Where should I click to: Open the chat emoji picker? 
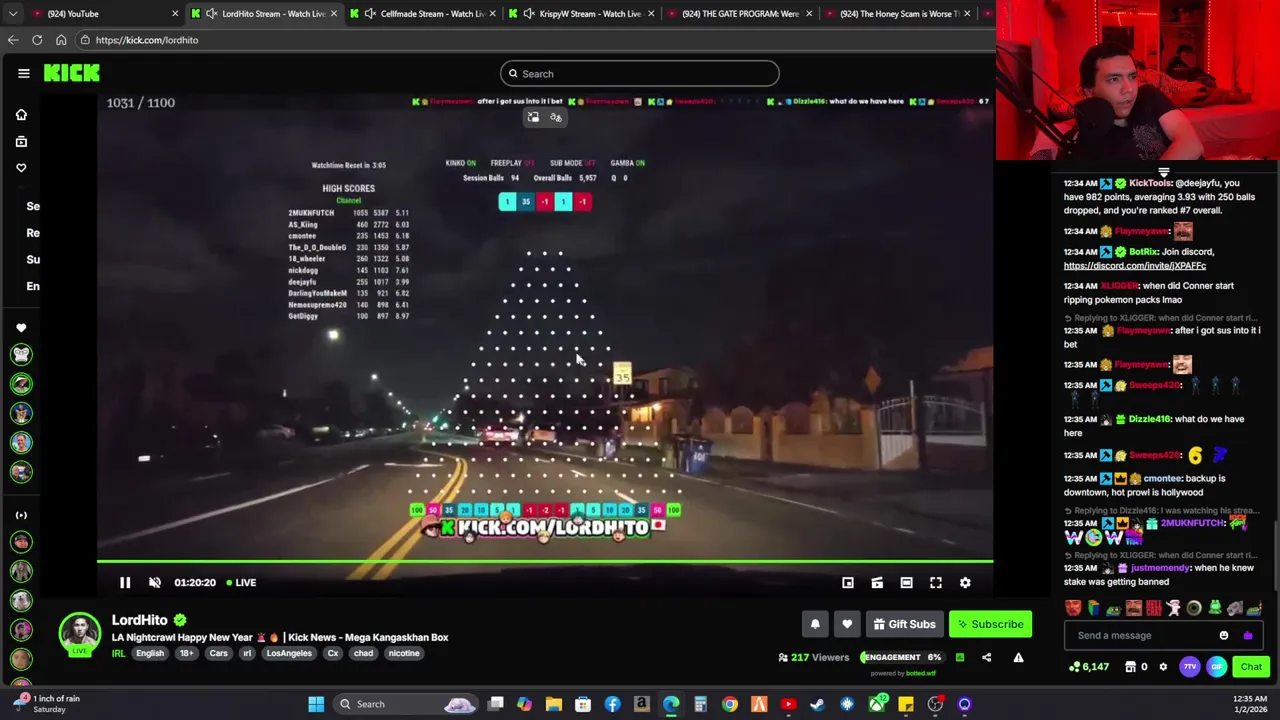(x=1224, y=635)
